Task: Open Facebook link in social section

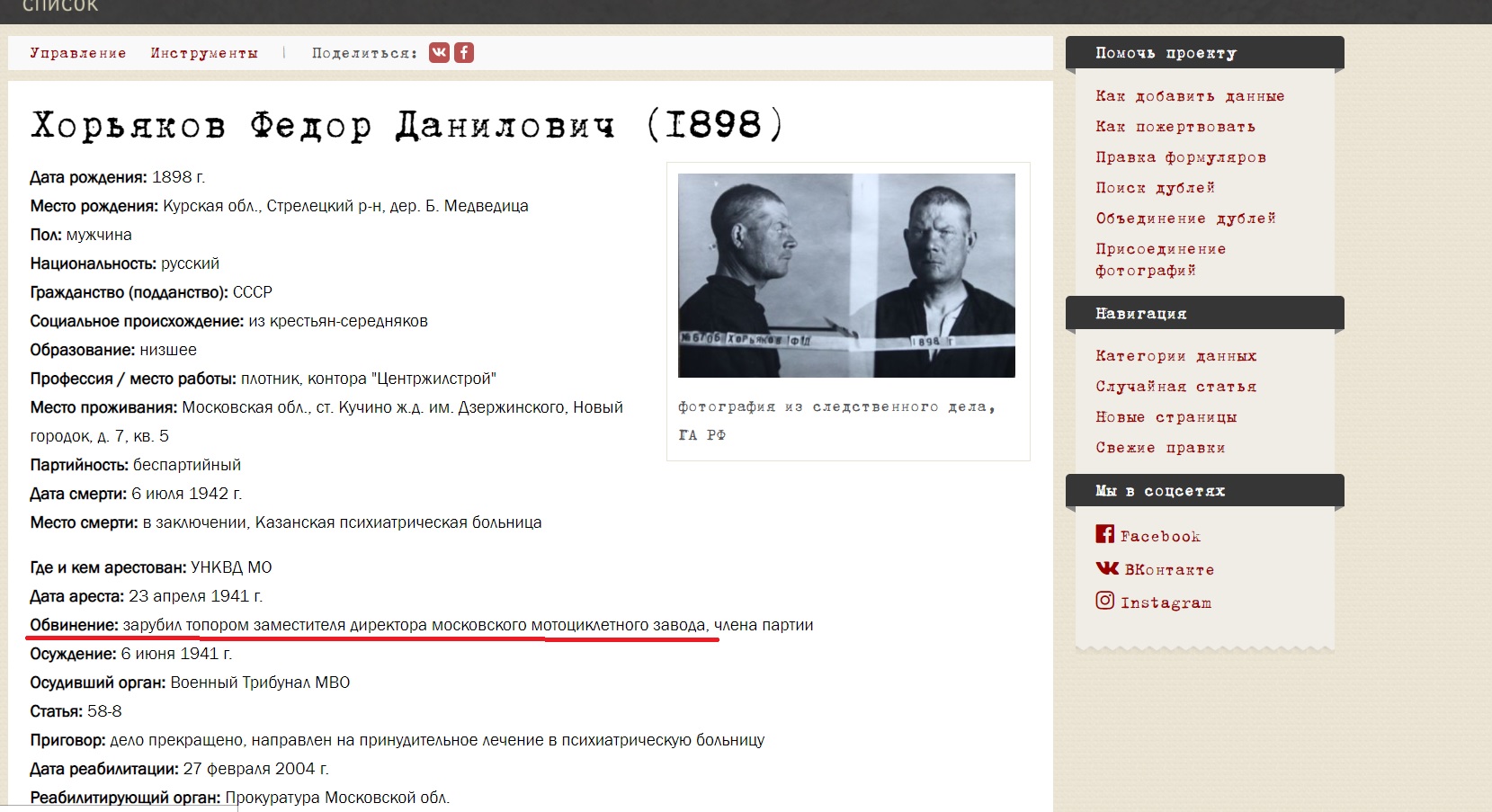Action: [1148, 535]
